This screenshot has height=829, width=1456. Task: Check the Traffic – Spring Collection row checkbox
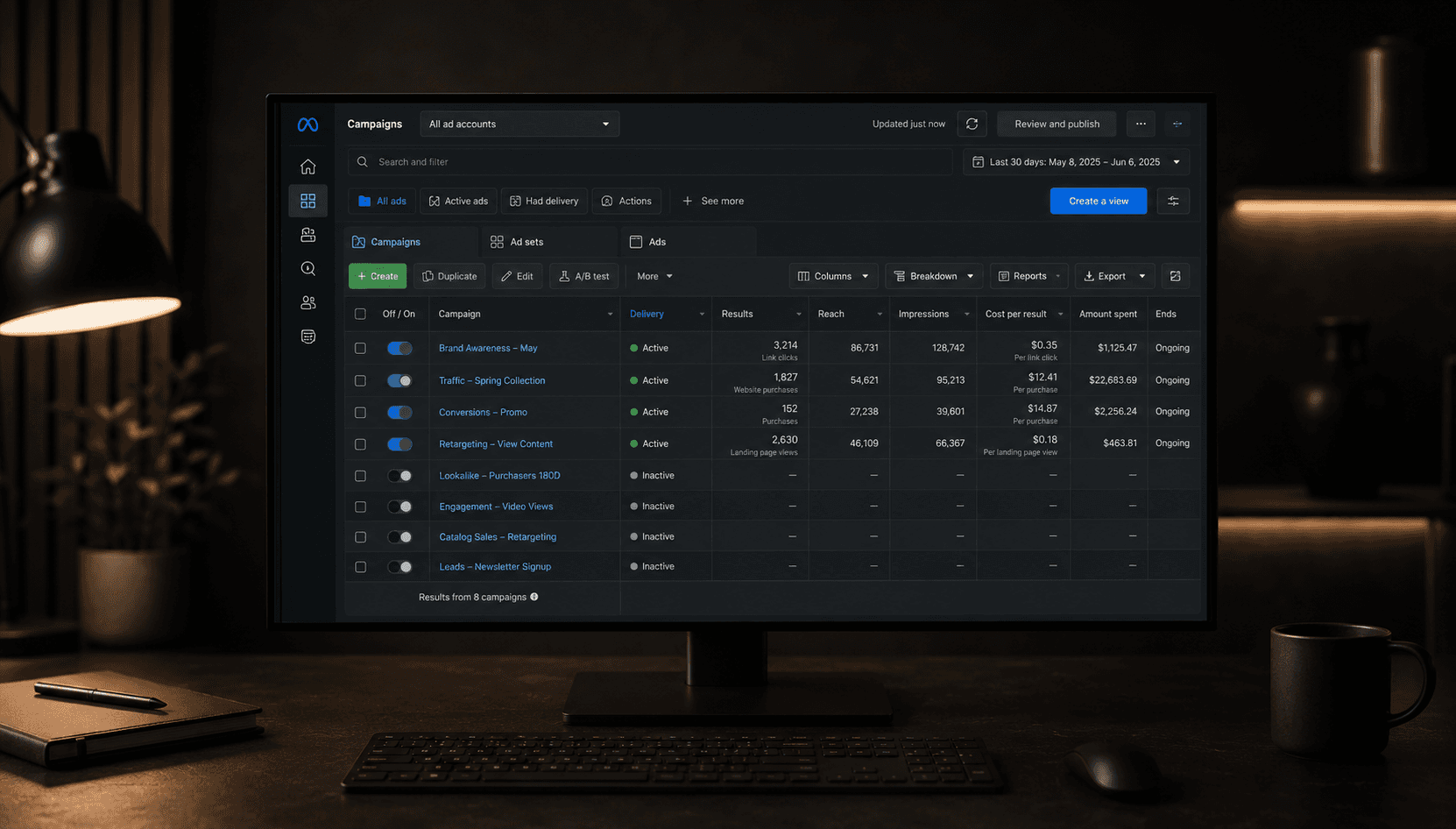click(x=360, y=380)
